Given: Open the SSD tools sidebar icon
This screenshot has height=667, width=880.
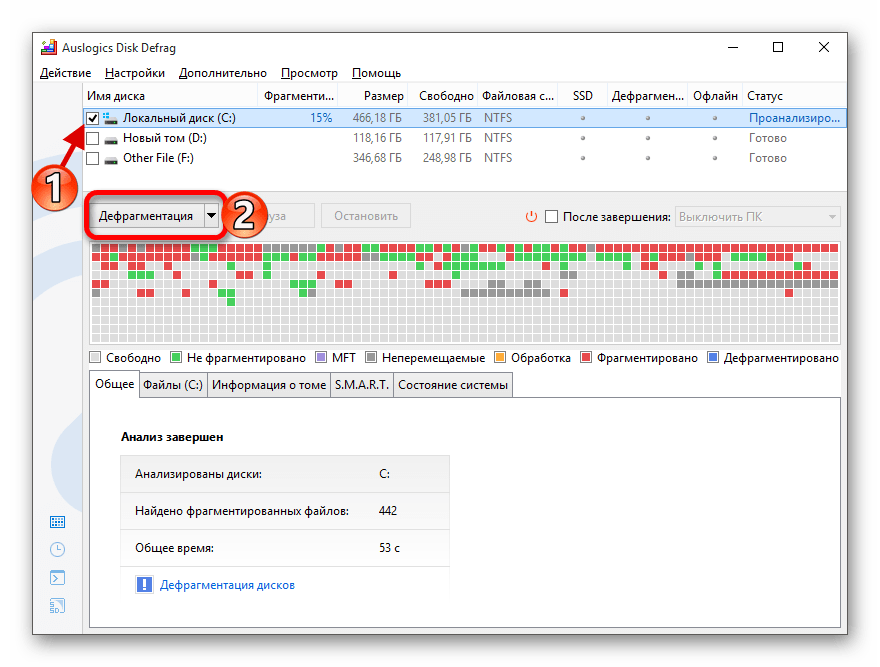Looking at the screenshot, I should click(x=57, y=605).
